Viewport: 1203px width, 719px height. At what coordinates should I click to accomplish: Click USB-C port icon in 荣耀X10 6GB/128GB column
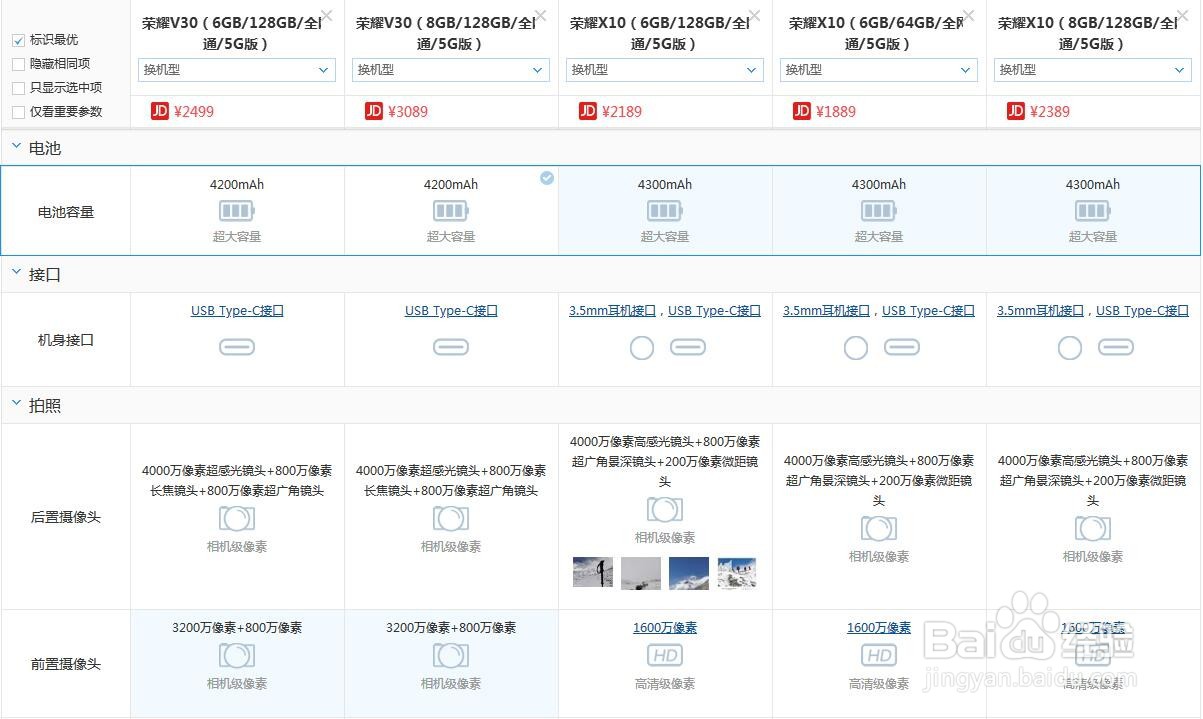pyautogui.click(x=688, y=347)
